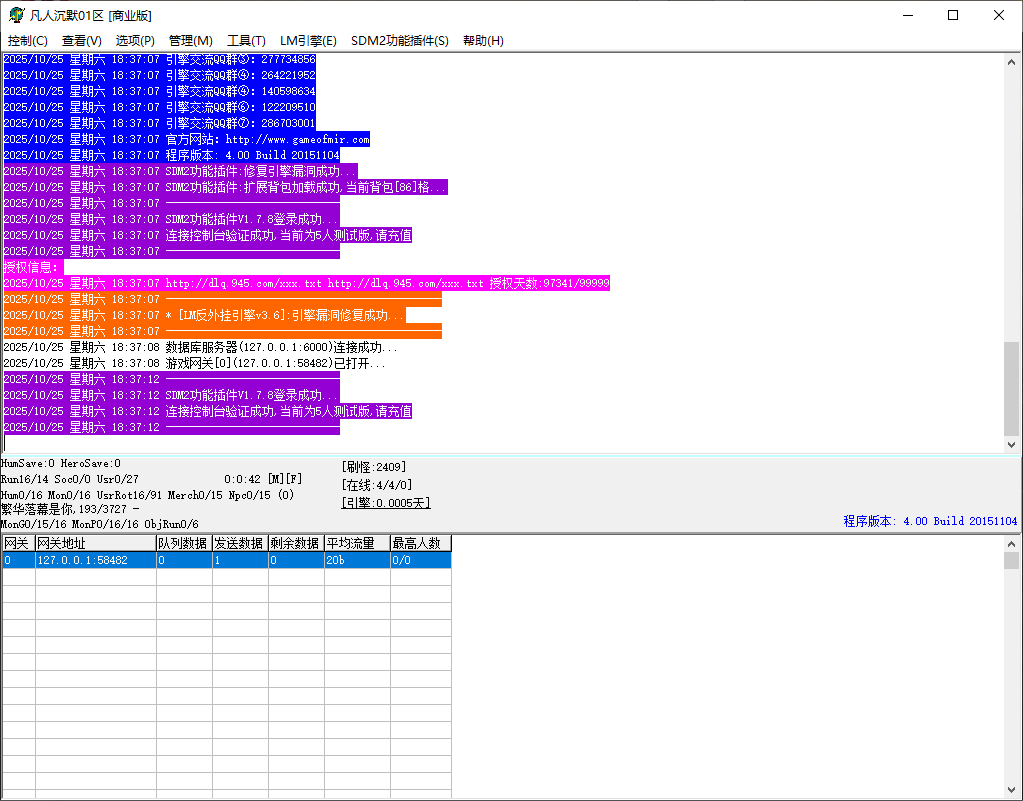Open the SDM2功能插件(S) menu
The image size is (1023, 801).
400,41
